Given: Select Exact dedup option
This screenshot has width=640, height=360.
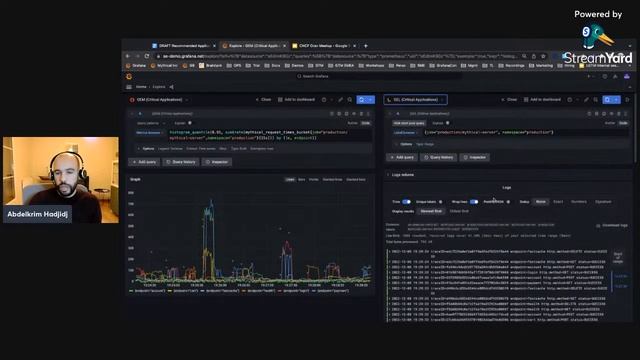Looking at the screenshot, I should click(558, 202).
